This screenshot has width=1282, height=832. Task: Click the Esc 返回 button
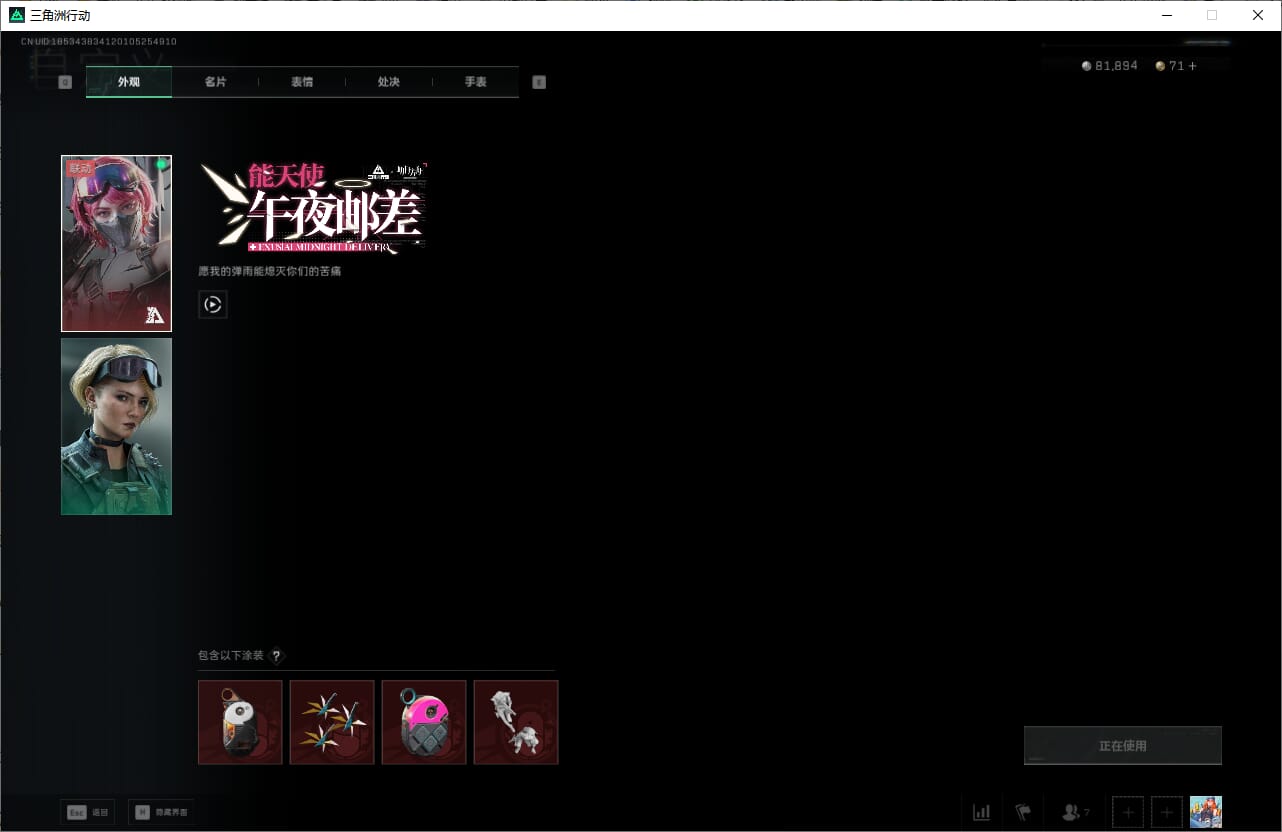(x=88, y=813)
